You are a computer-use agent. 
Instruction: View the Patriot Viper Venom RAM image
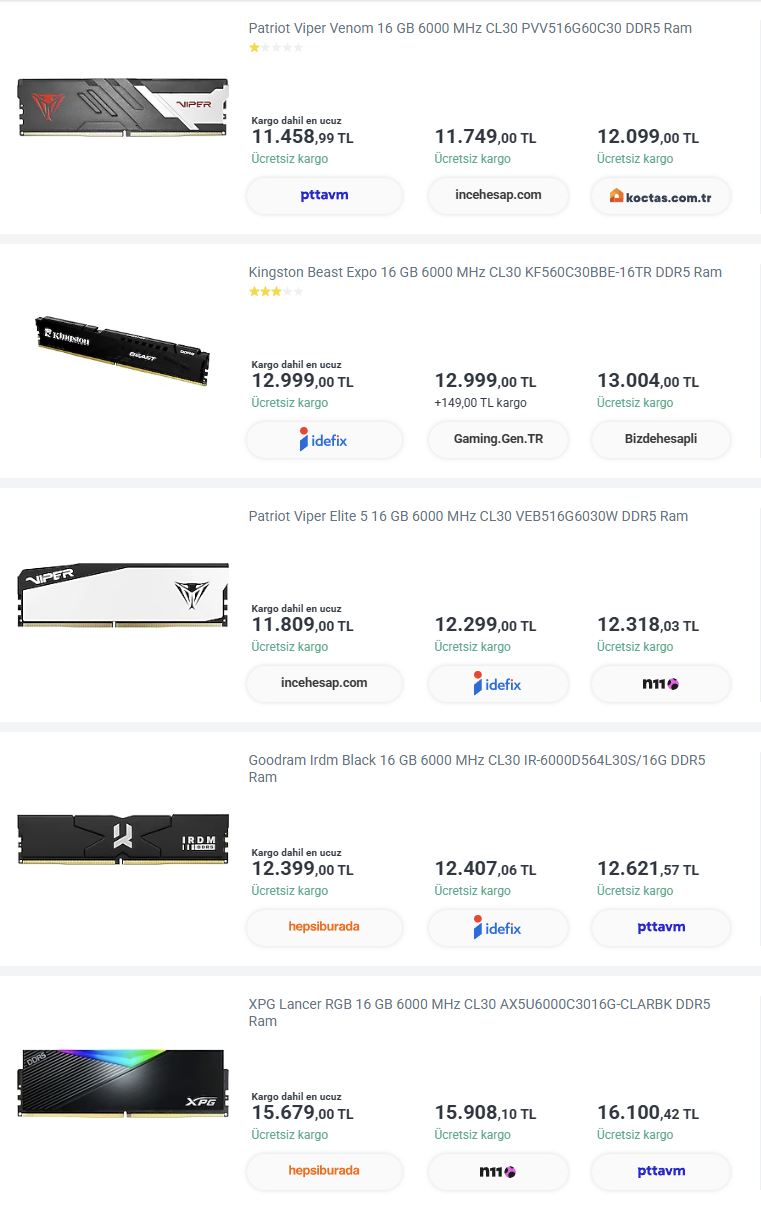122,107
